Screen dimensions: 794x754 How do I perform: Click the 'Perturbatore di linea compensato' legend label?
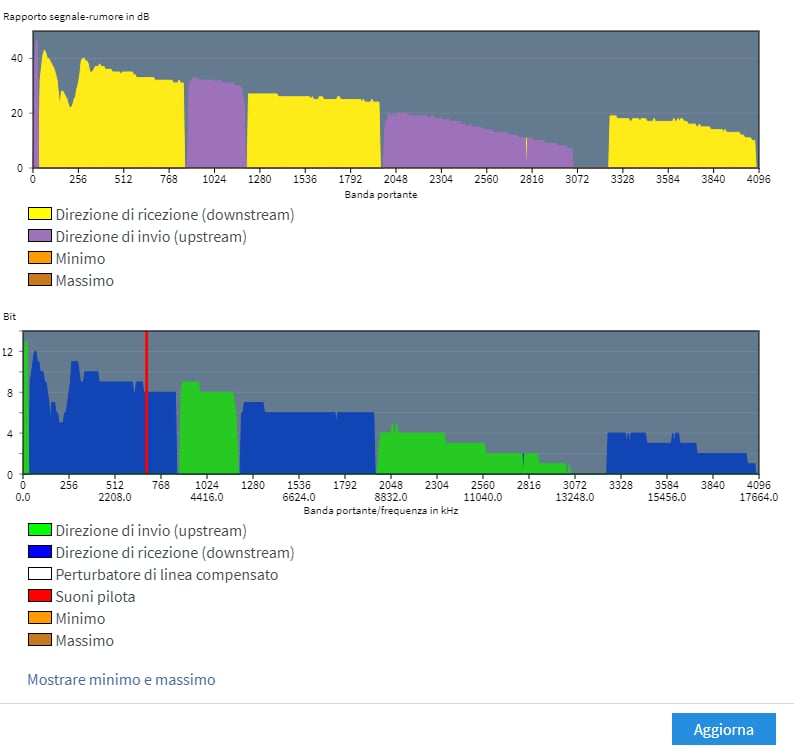[167, 575]
